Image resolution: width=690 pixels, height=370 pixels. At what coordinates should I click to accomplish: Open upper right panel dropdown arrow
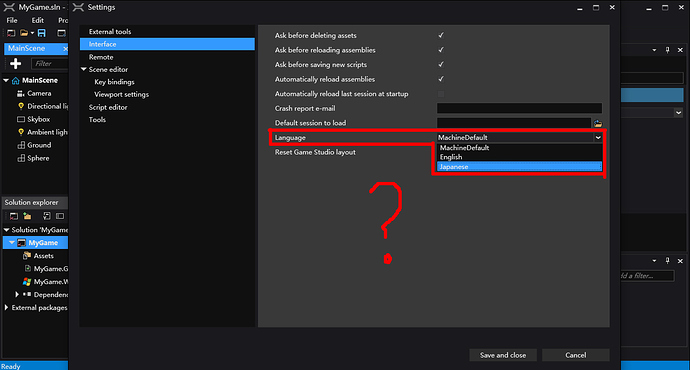click(x=654, y=50)
